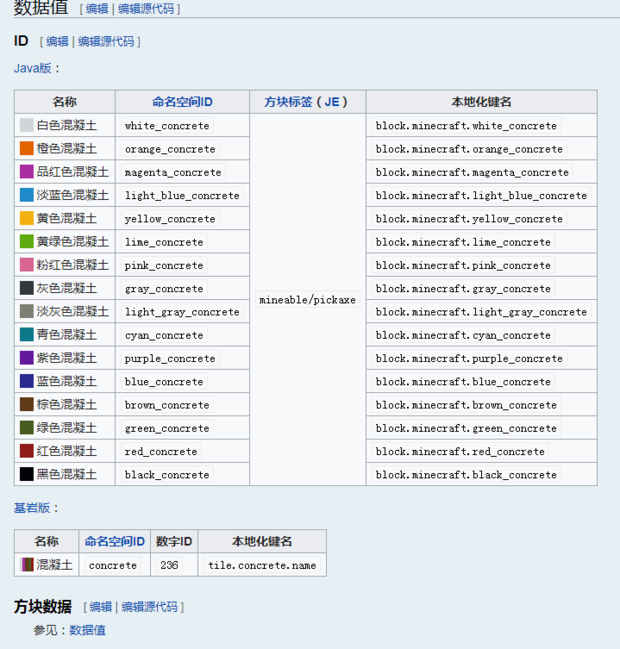Select block.minecraft.cyan_concrete key text
The height and width of the screenshot is (649, 620).
click(x=463, y=335)
